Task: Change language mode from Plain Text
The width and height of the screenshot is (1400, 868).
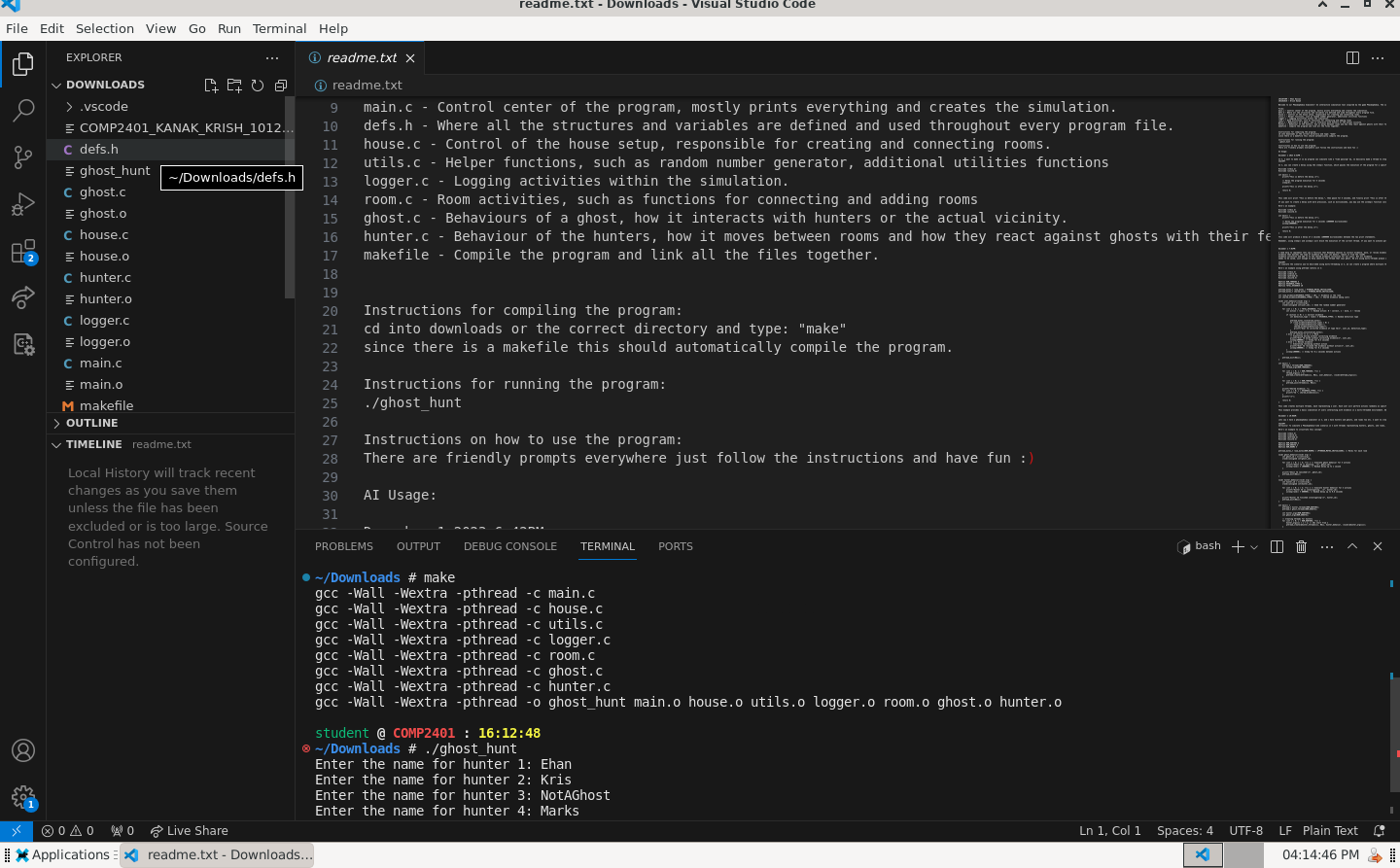Action: pyautogui.click(x=1330, y=831)
